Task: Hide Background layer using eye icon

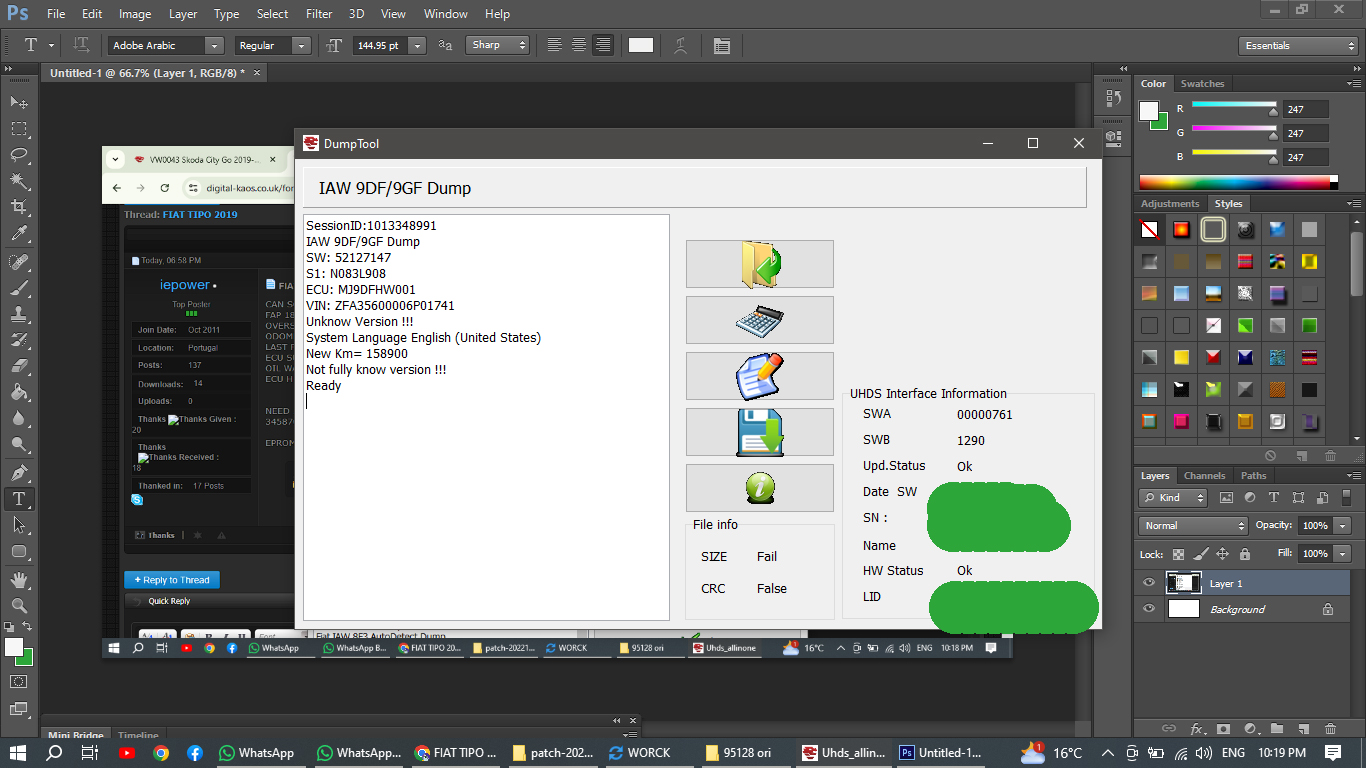Action: pos(1148,609)
